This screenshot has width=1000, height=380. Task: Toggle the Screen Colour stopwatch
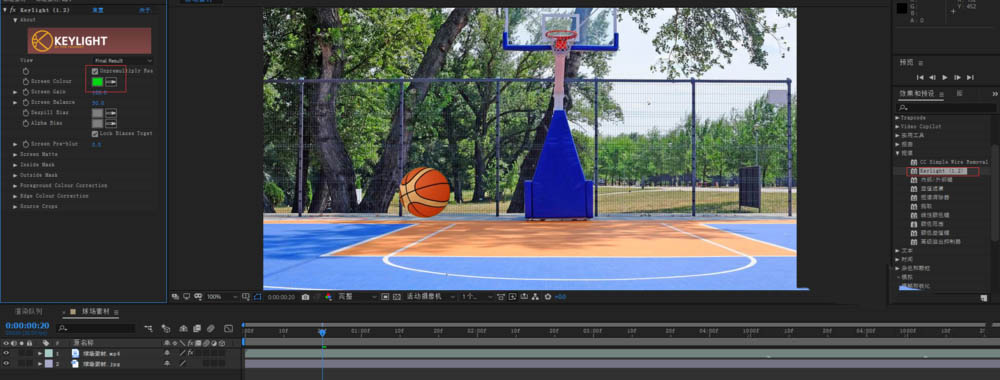[x=26, y=82]
